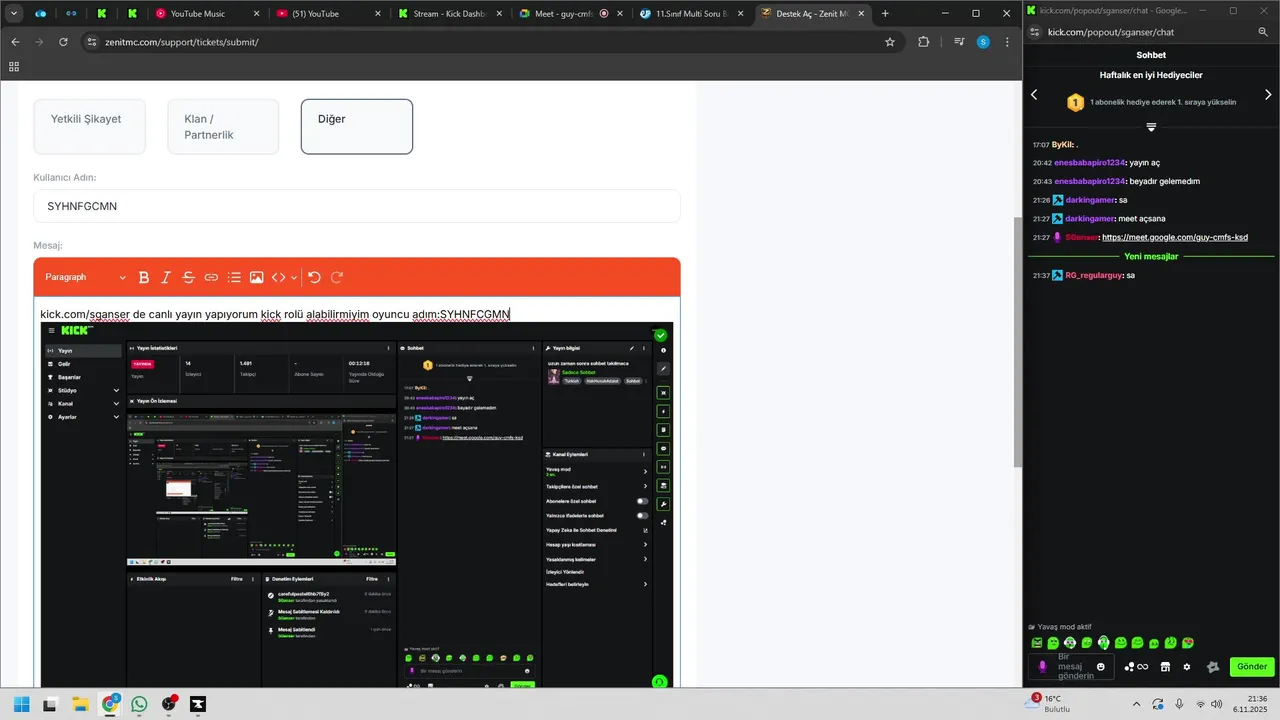Open the Windows Start menu
The width and height of the screenshot is (1280, 720).
point(21,704)
